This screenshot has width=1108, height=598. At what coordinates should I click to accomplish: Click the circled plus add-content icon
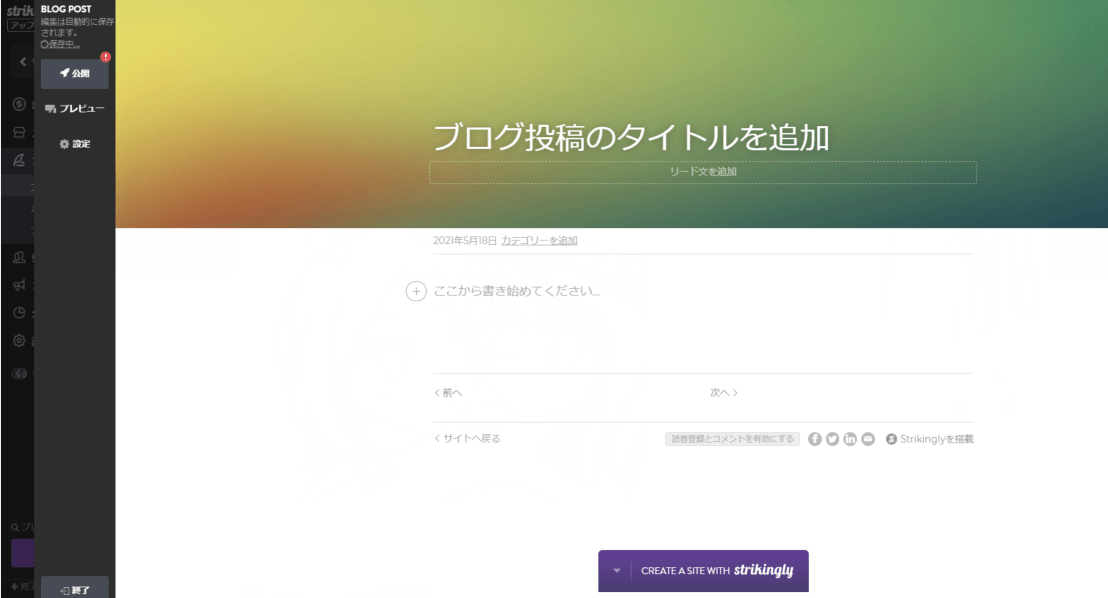coord(416,292)
